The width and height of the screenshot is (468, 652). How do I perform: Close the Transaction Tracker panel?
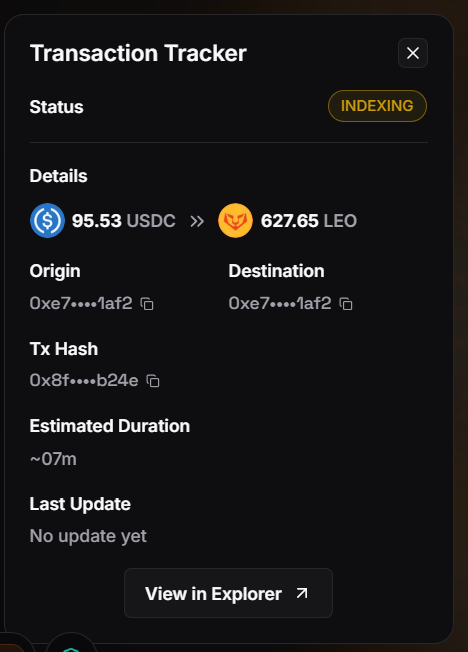[x=413, y=53]
